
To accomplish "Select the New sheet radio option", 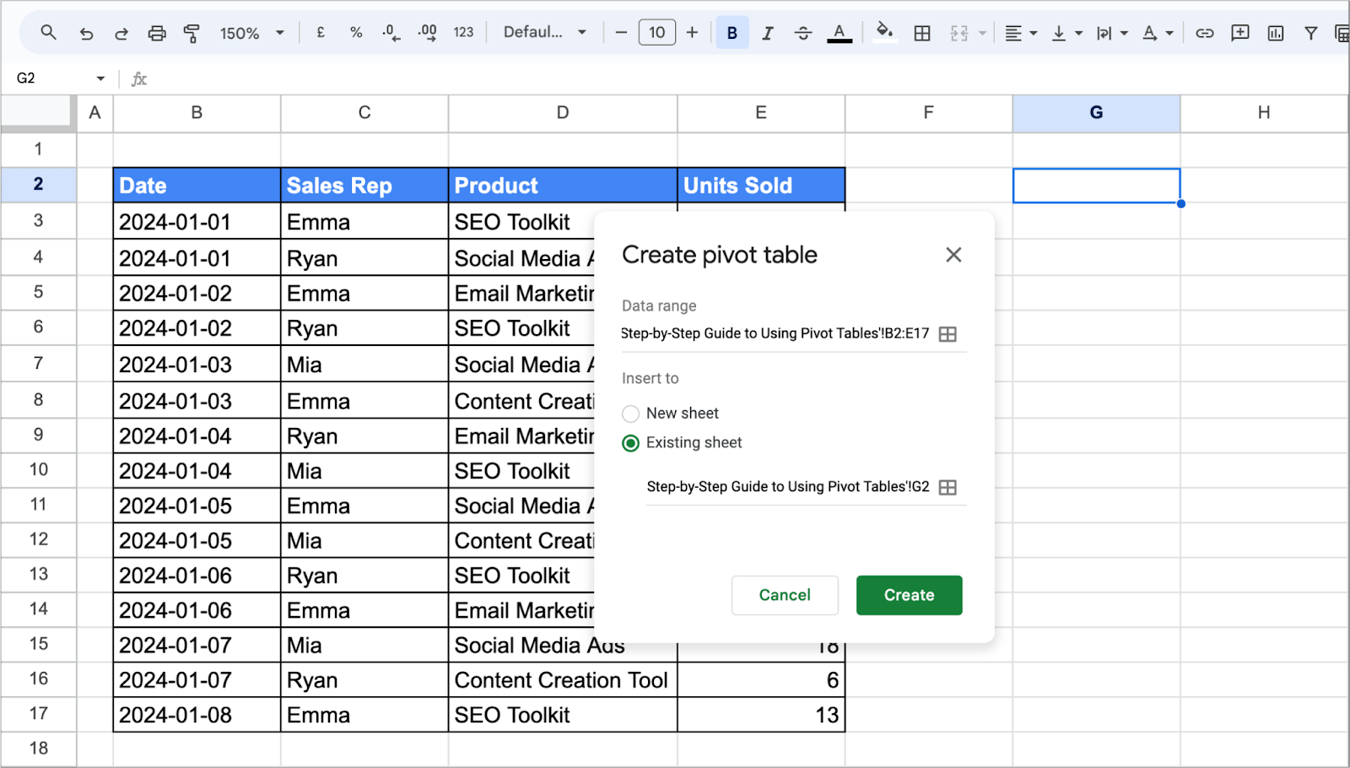I will click(x=631, y=413).
